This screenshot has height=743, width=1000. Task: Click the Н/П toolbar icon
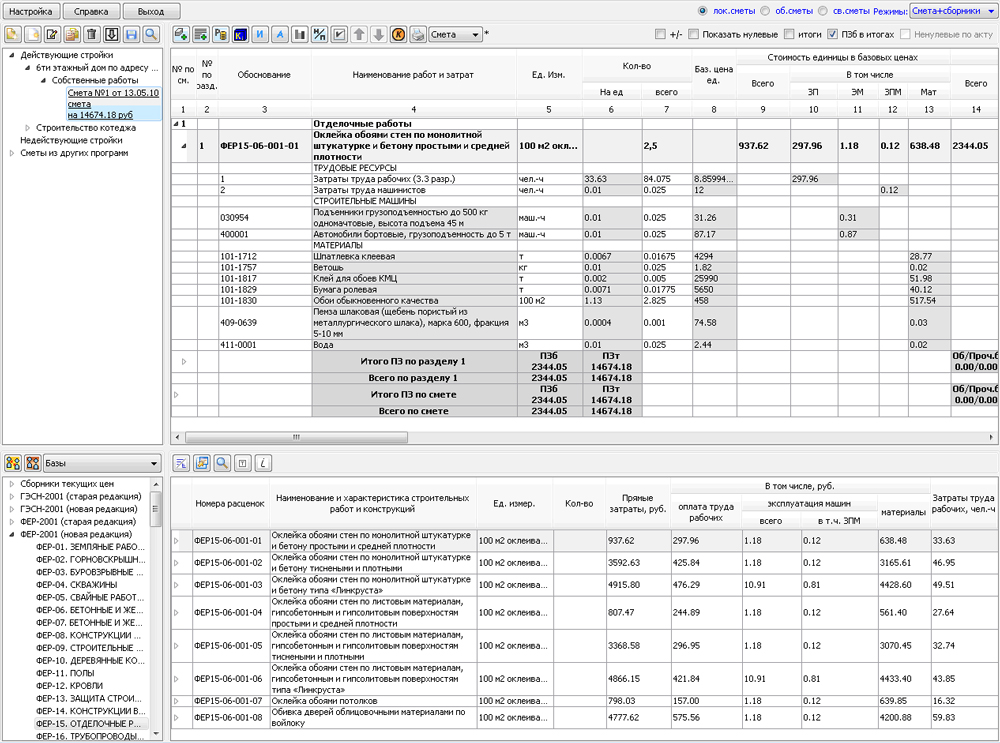pos(319,35)
